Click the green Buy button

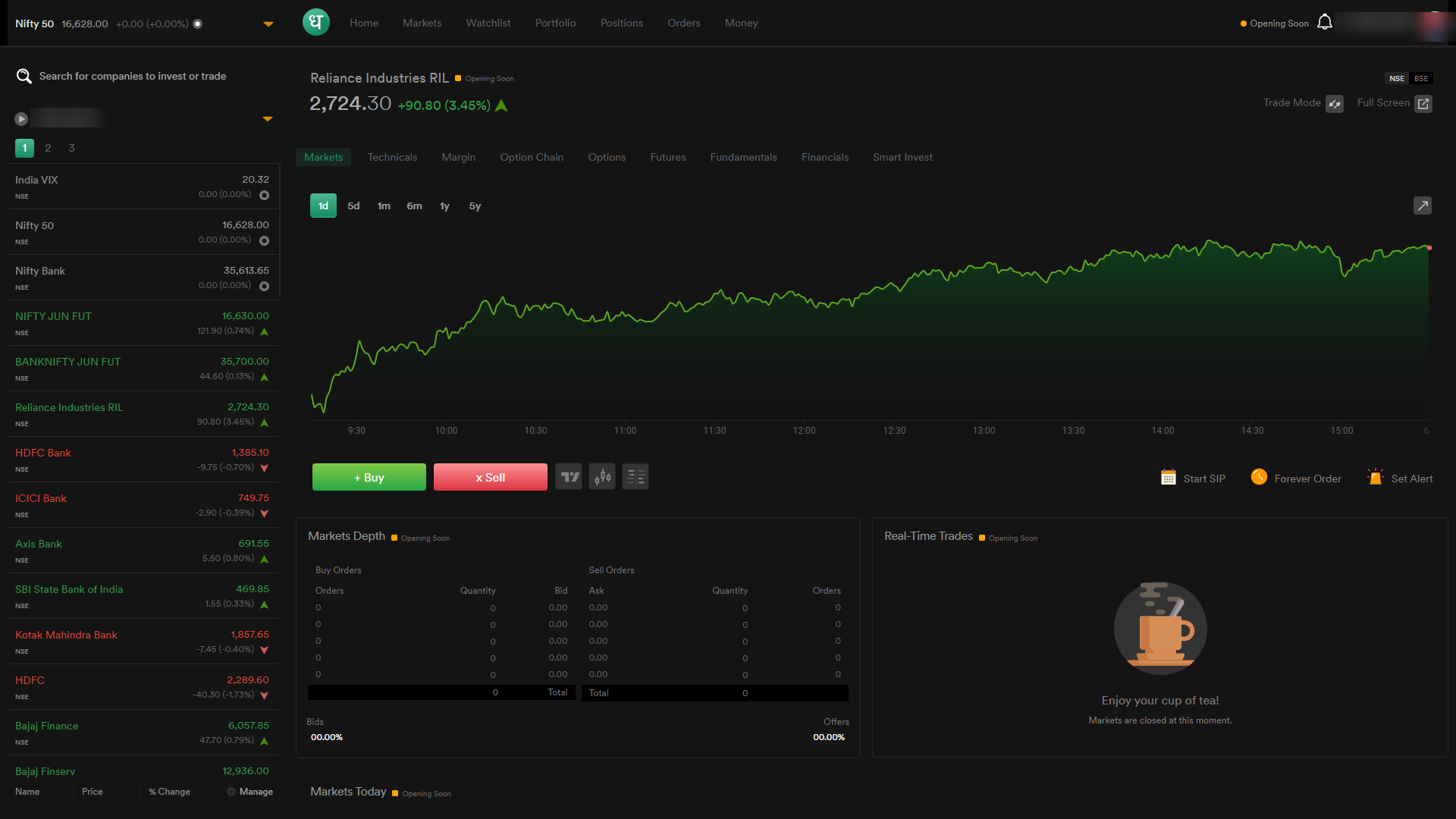pos(369,477)
